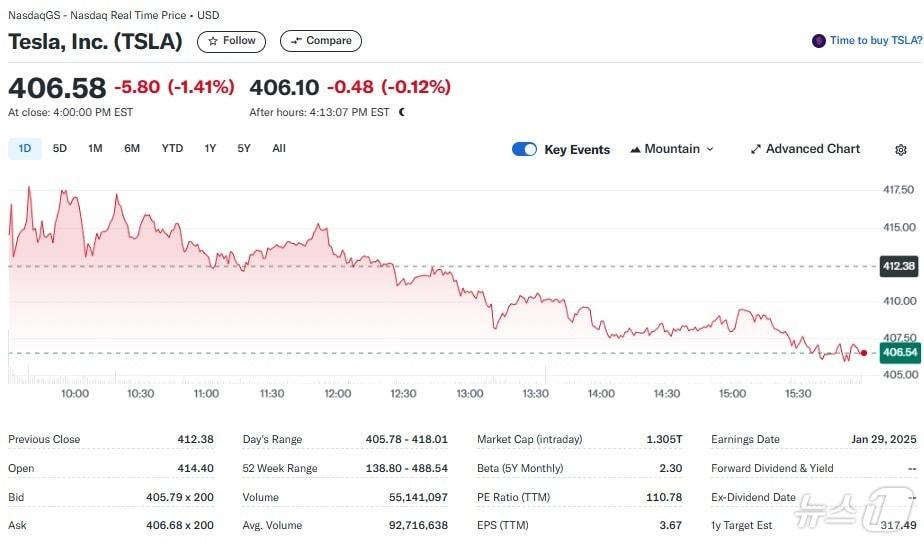The image size is (924, 544).
Task: Click the purple Time to buy TSLA icon
Action: pyautogui.click(x=819, y=41)
